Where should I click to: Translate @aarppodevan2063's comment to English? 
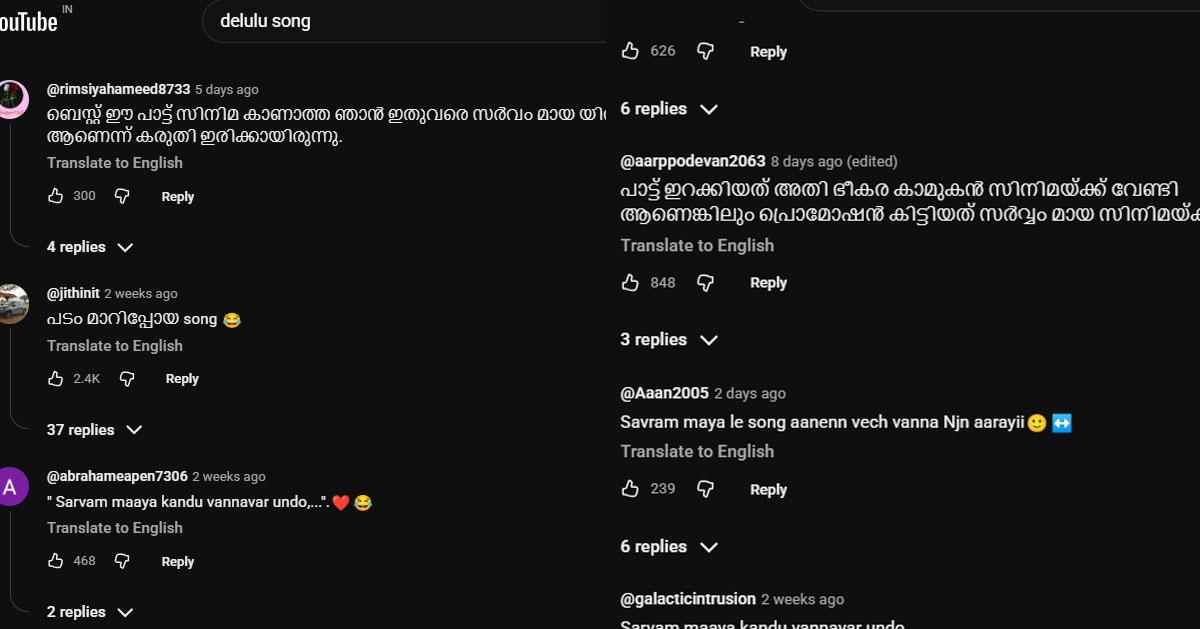coord(697,246)
